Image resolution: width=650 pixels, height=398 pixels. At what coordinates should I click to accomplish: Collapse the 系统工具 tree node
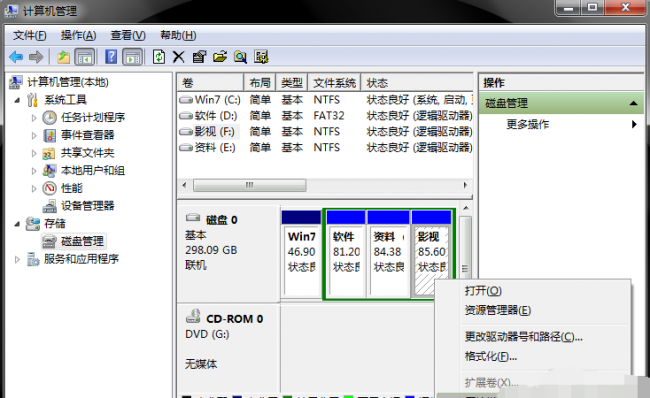point(17,100)
